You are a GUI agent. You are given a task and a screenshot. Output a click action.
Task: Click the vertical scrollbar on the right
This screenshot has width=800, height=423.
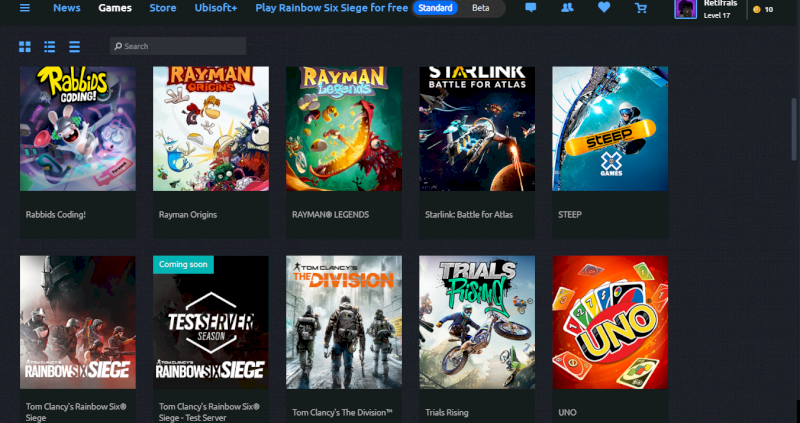794,128
